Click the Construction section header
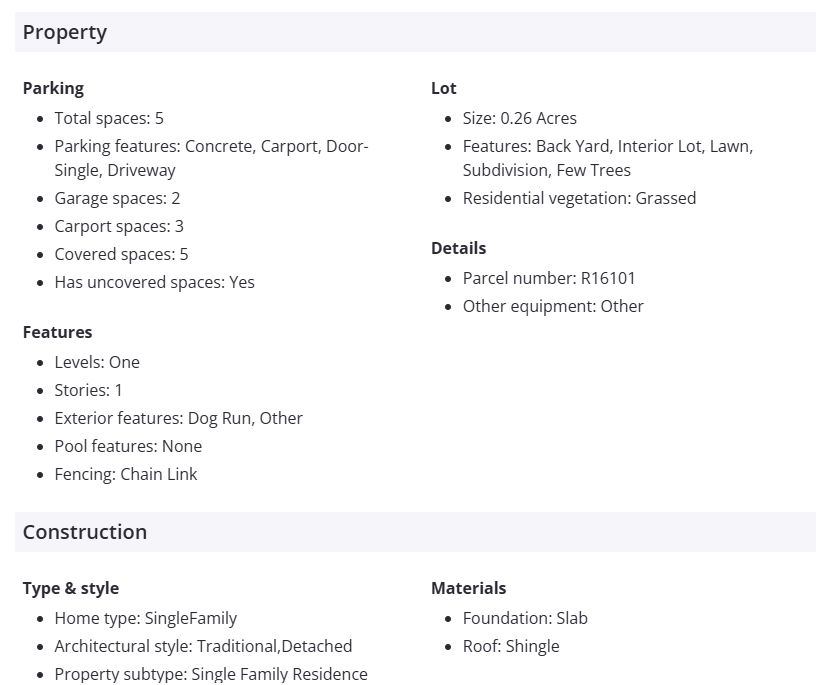 pyautogui.click(x=85, y=532)
